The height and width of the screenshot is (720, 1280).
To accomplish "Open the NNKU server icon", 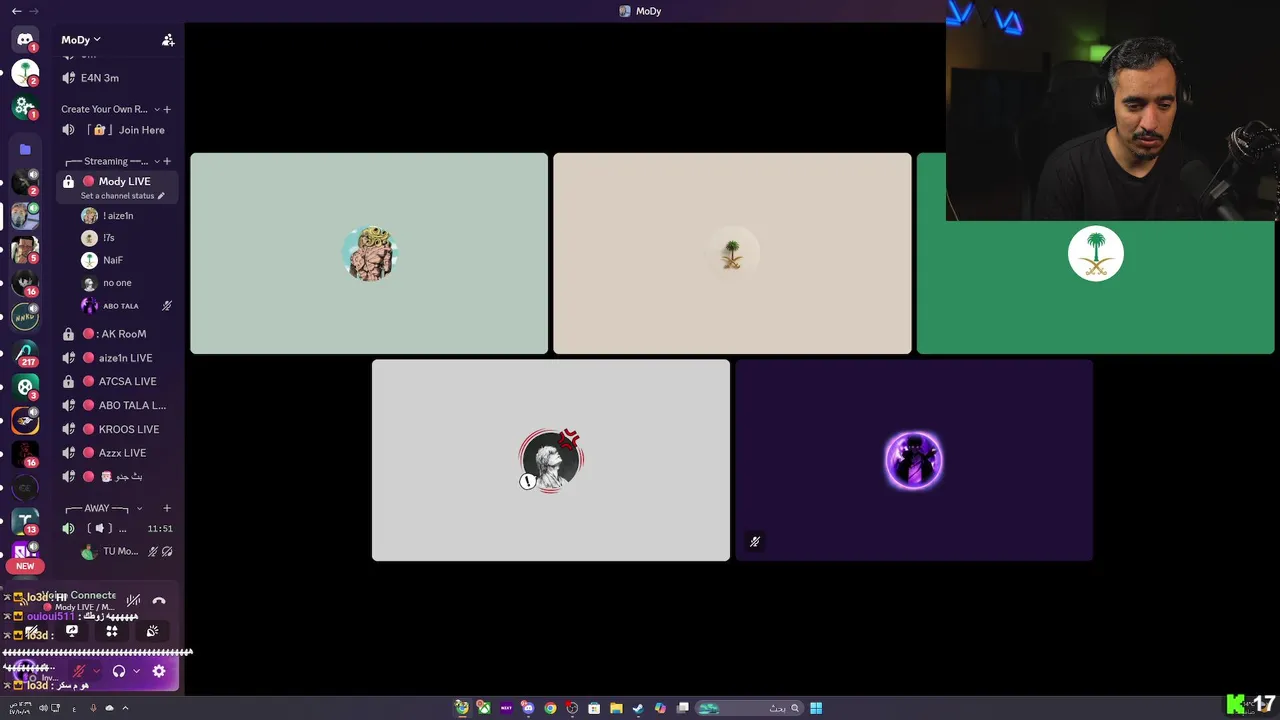I will pos(25,317).
